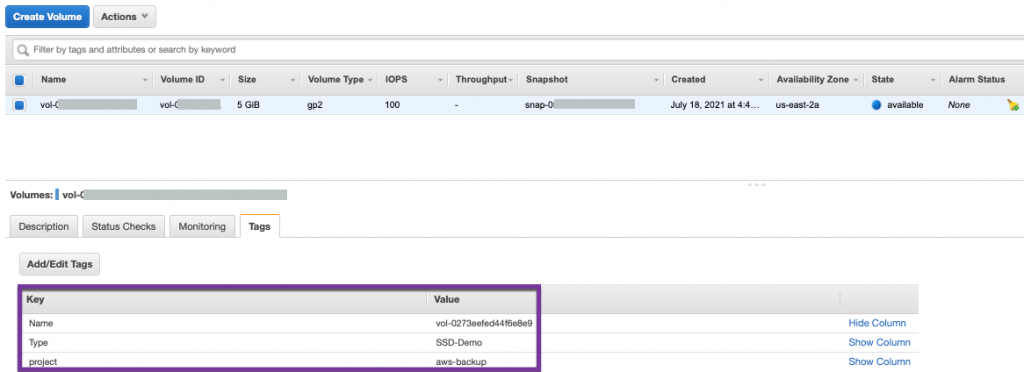The image size is (1024, 372).
Task: Switch to the Description tab
Action: coord(44,226)
